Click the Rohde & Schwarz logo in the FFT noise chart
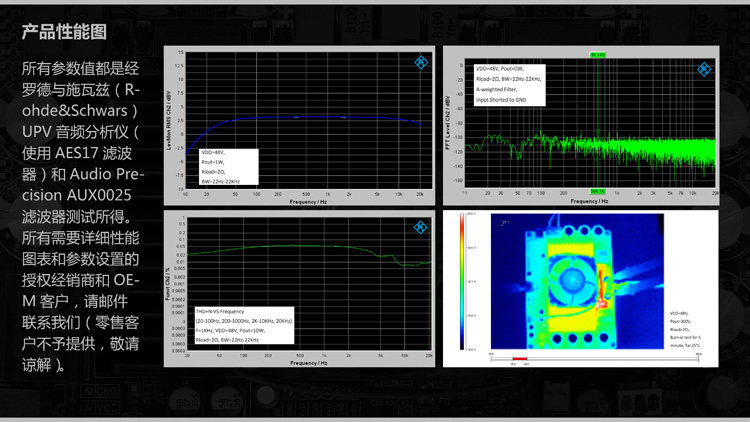This screenshot has width=750, height=422. pos(704,69)
